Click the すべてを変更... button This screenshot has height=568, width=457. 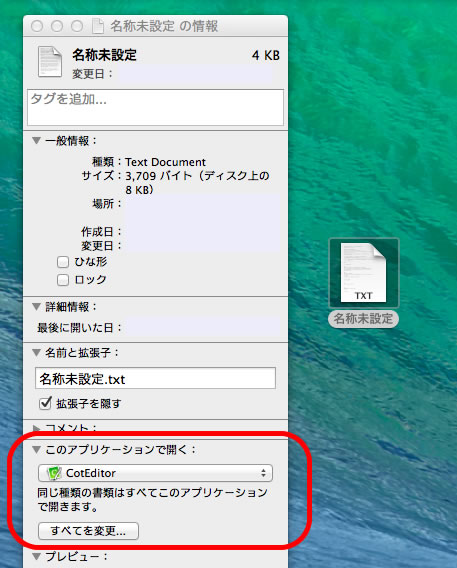click(88, 531)
